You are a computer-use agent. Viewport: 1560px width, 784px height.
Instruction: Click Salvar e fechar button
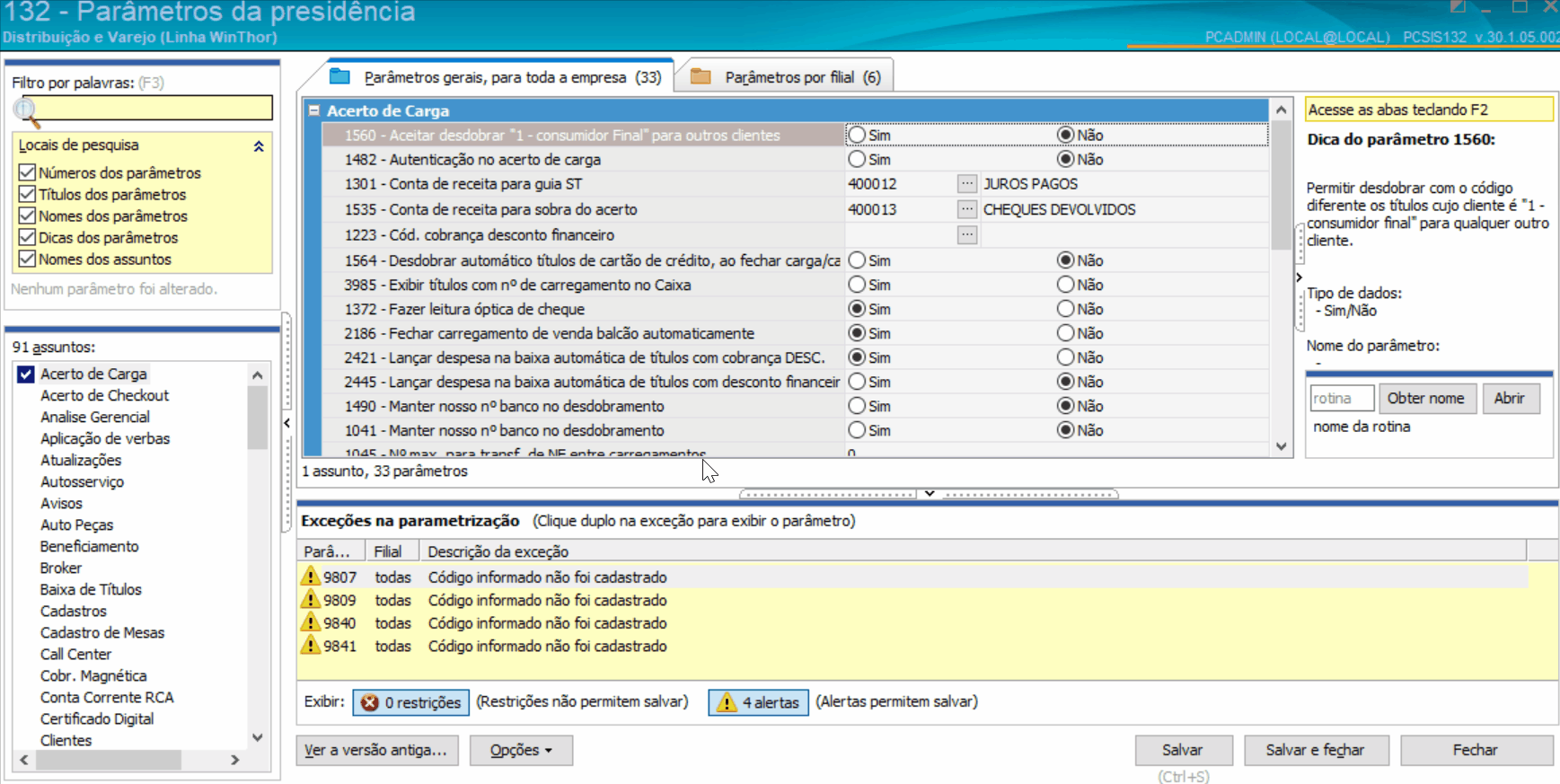(1317, 750)
